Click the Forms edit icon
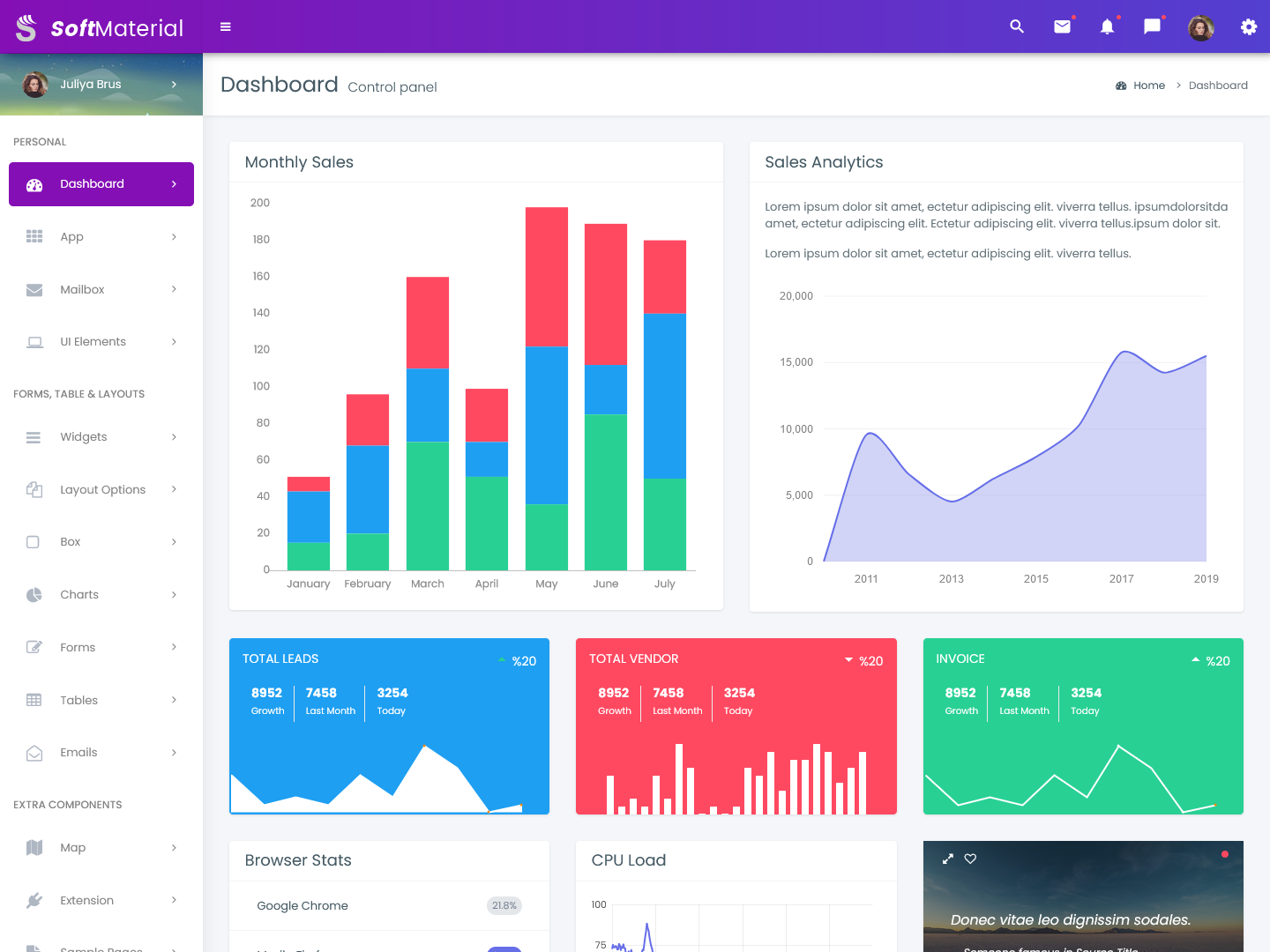This screenshot has height=952, width=1270. [x=34, y=647]
